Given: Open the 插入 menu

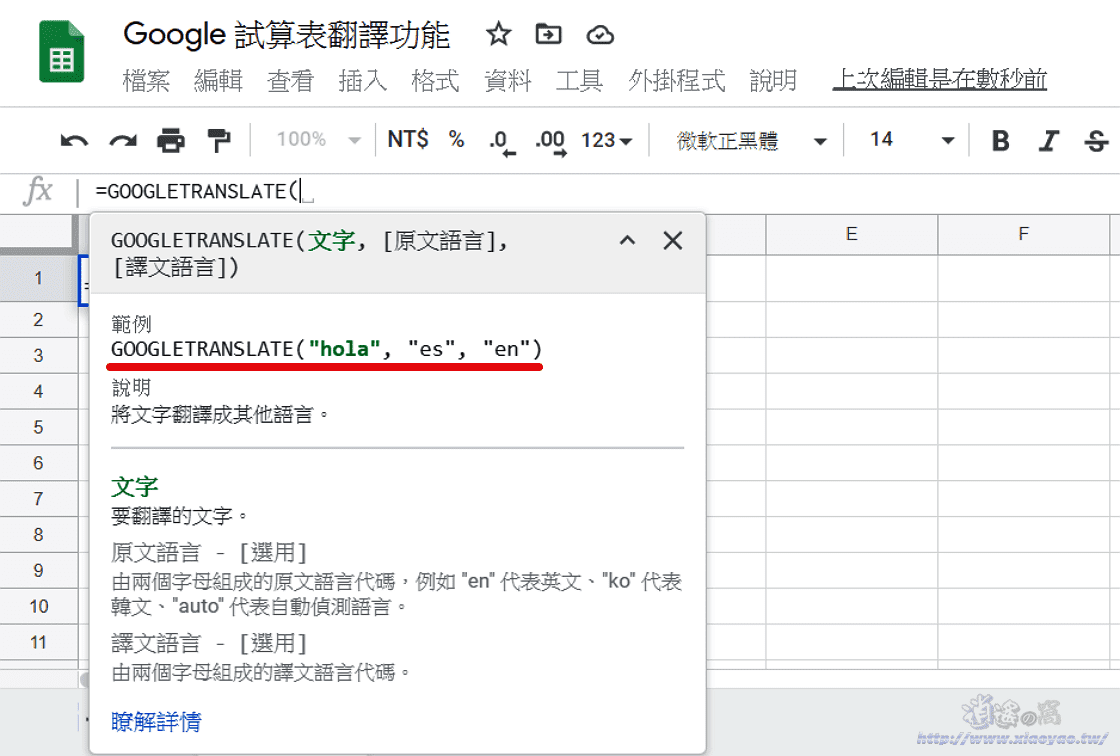Looking at the screenshot, I should click(x=363, y=81).
